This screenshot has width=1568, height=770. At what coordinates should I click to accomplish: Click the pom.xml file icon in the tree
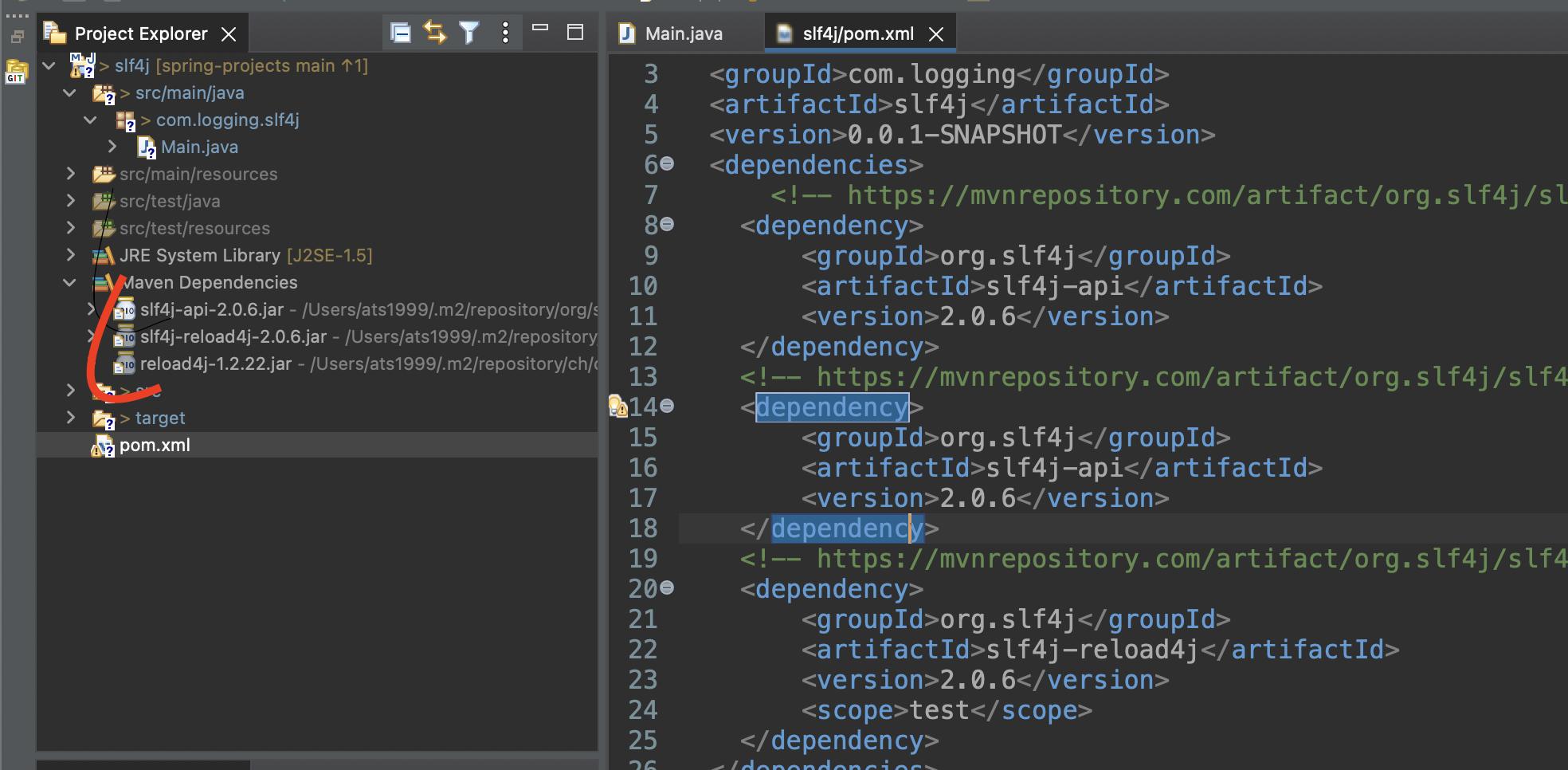(103, 446)
